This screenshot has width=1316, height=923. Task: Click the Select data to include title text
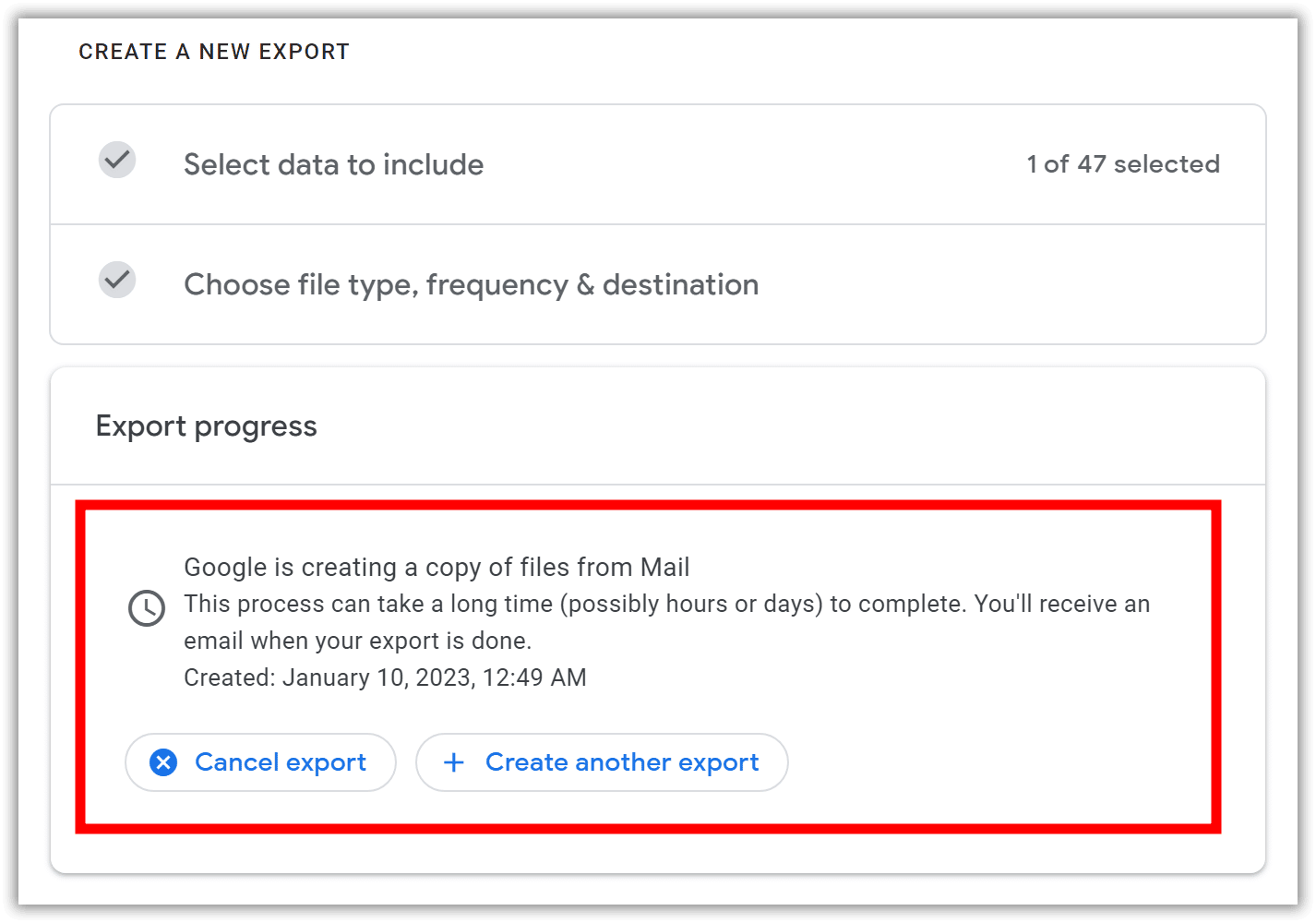[333, 164]
